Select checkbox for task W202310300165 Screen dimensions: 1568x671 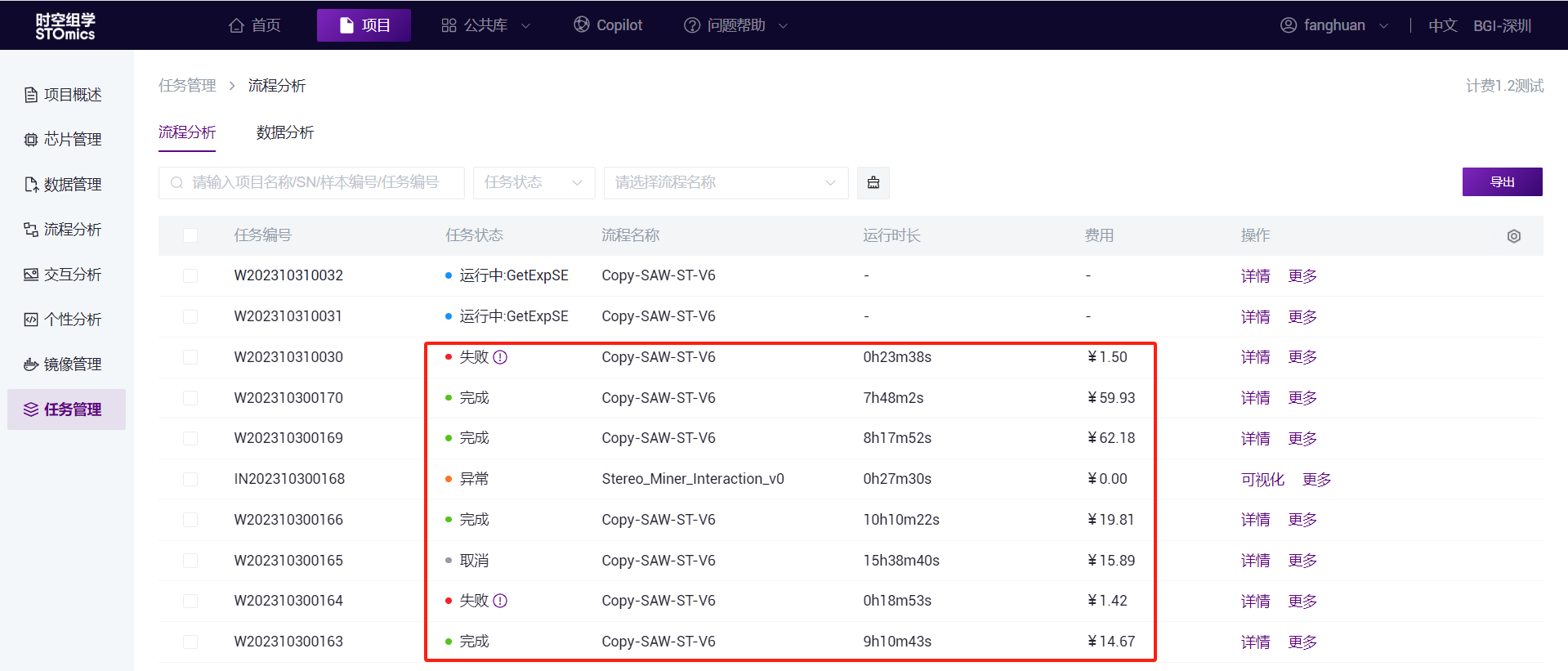click(190, 561)
